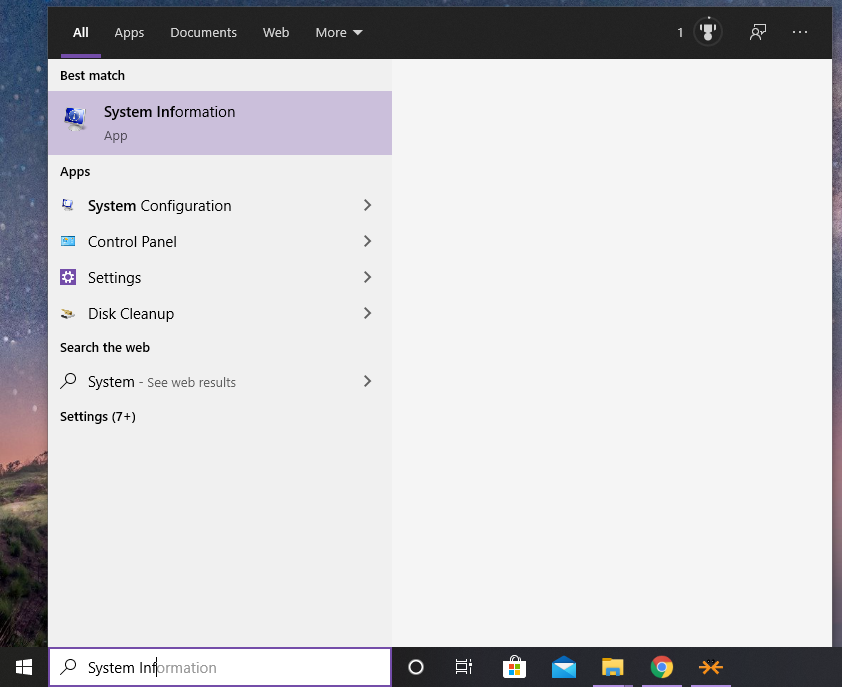842x687 pixels.
Task: Open File Explorer from the taskbar
Action: [612, 667]
